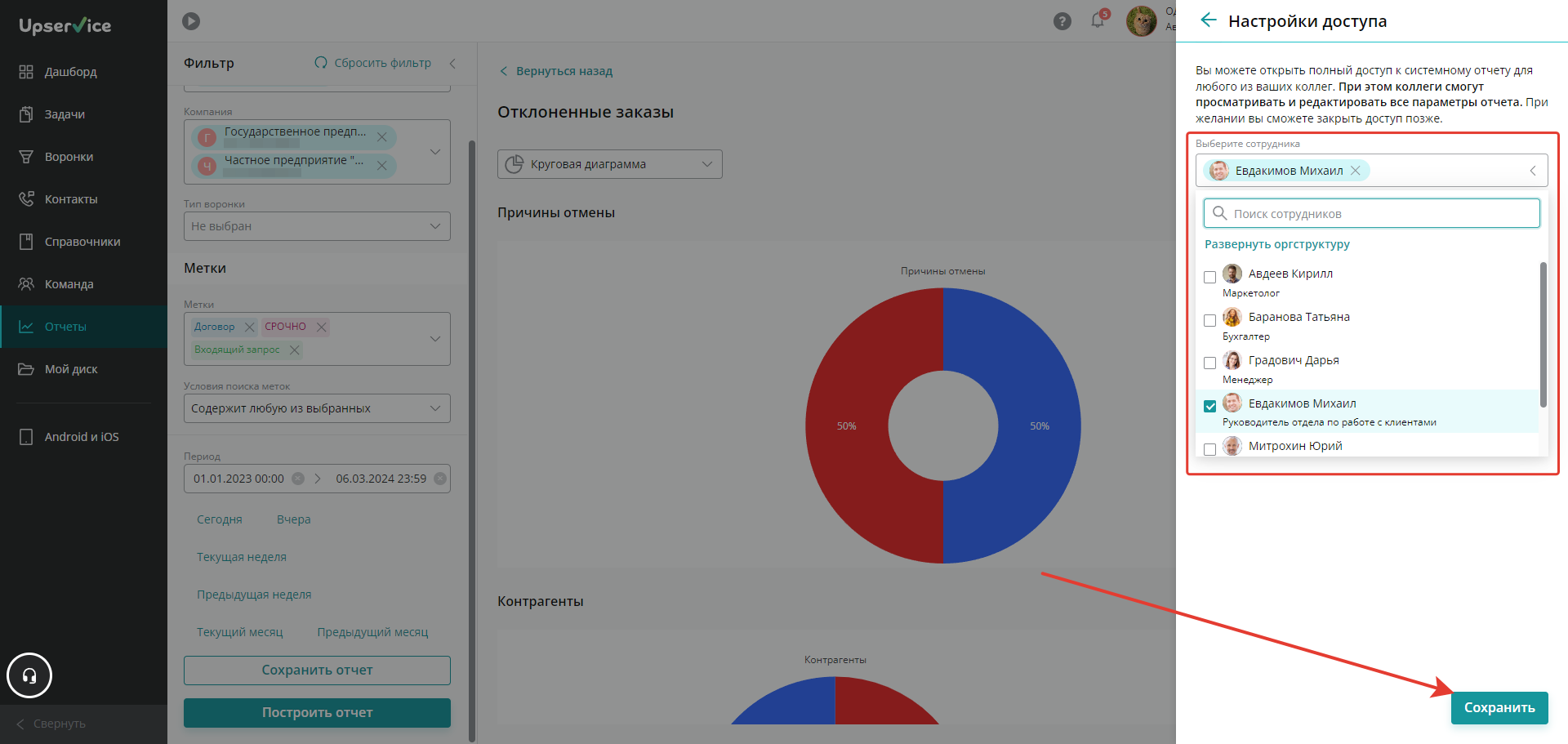Remove the Договор tag

(x=249, y=327)
